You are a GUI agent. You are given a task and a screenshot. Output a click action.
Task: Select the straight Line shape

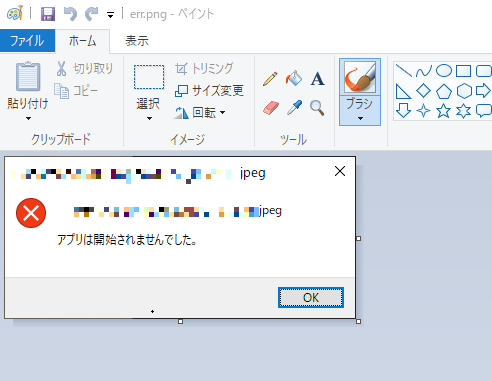point(403,71)
